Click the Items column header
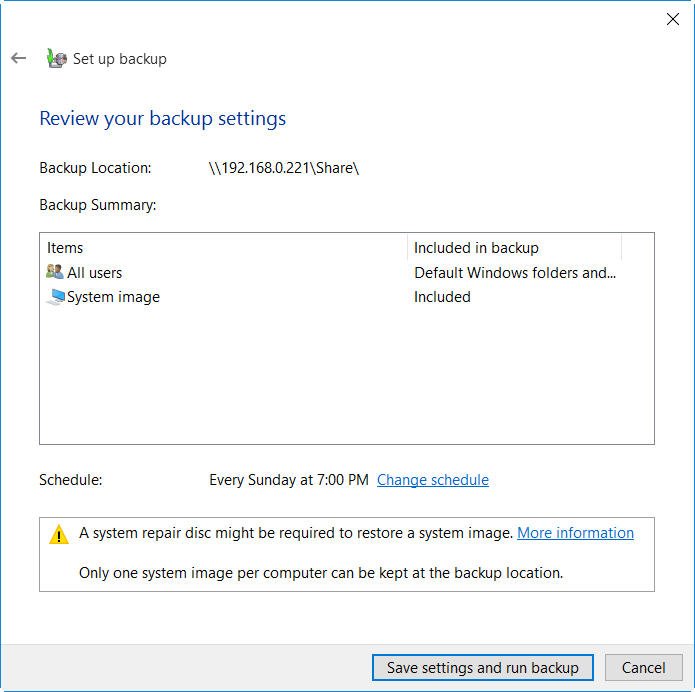 (223, 247)
